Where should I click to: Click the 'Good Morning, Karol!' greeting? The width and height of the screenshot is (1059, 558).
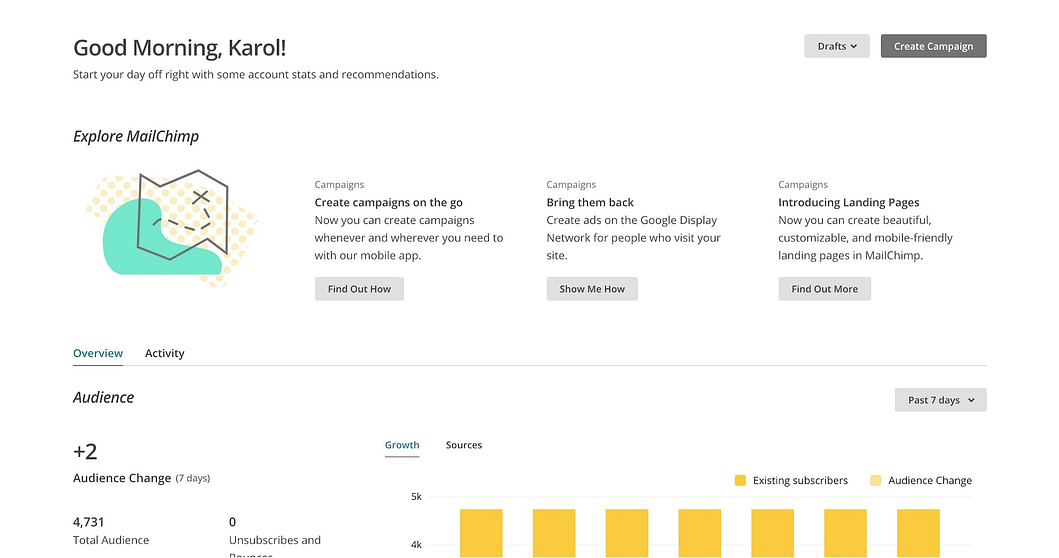click(180, 47)
